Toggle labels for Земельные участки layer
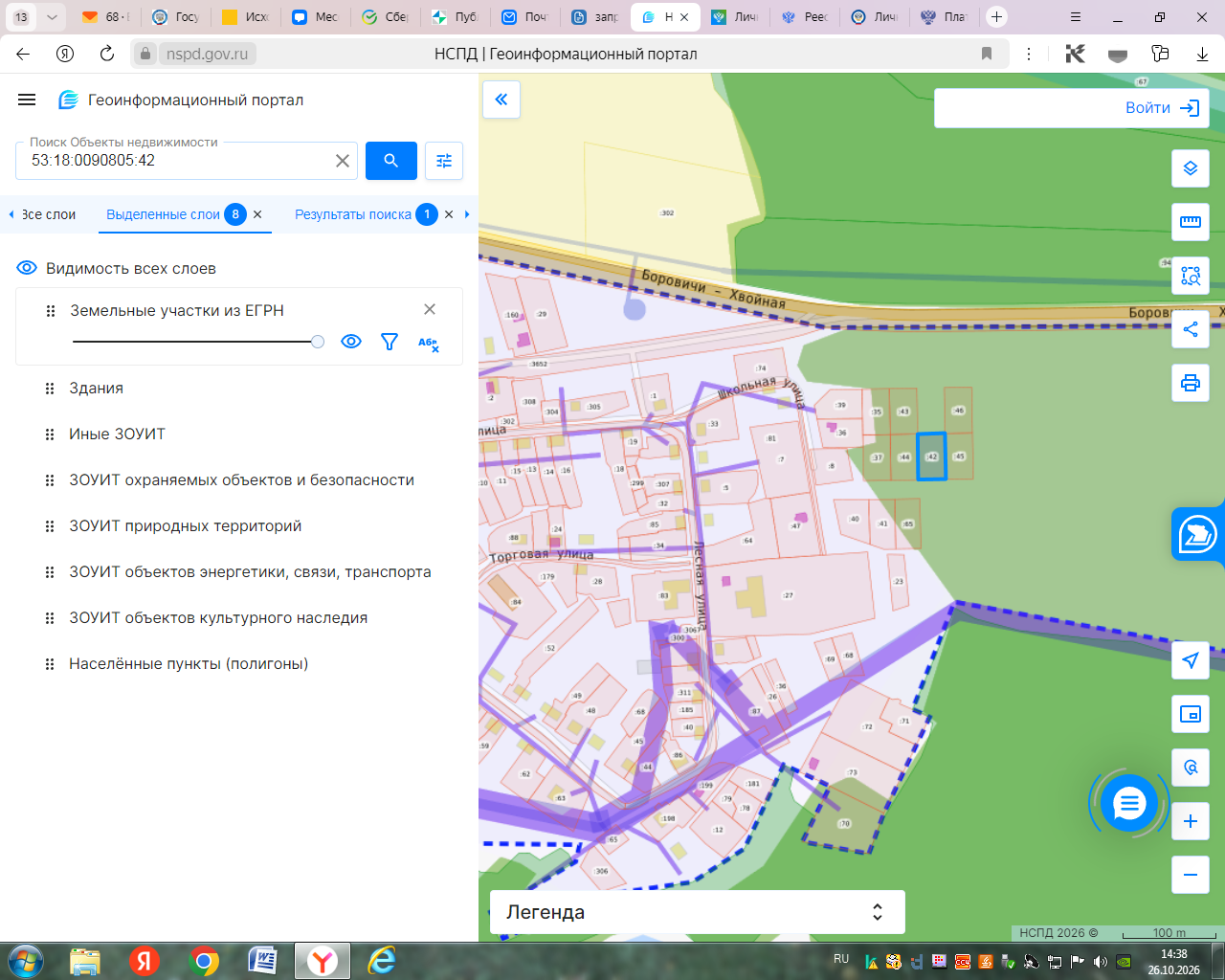Screen dimensions: 1225x980 pyautogui.click(x=428, y=343)
